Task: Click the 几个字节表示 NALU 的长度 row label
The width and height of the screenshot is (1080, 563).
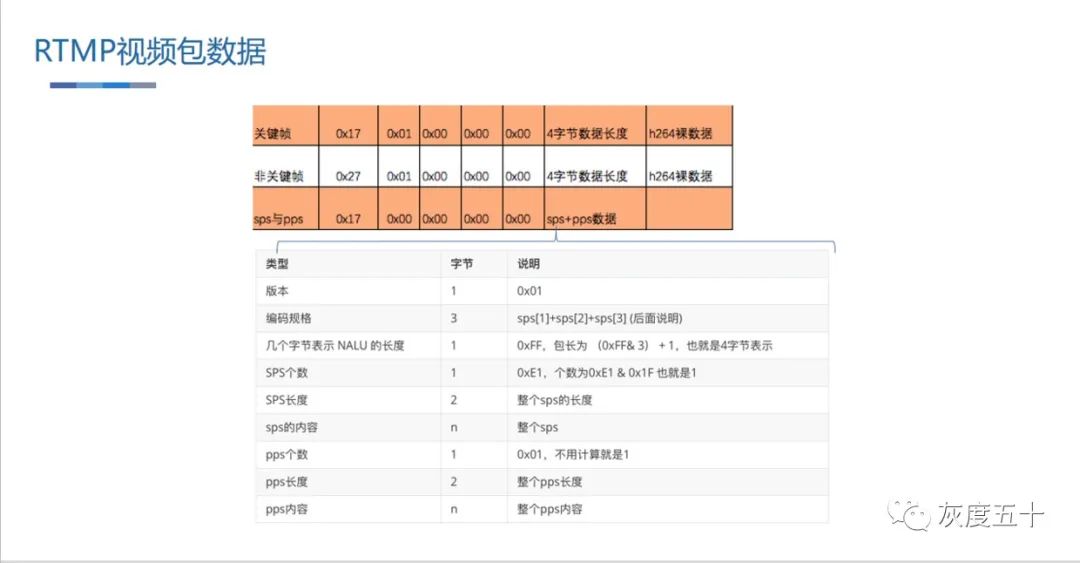Action: coord(335,346)
